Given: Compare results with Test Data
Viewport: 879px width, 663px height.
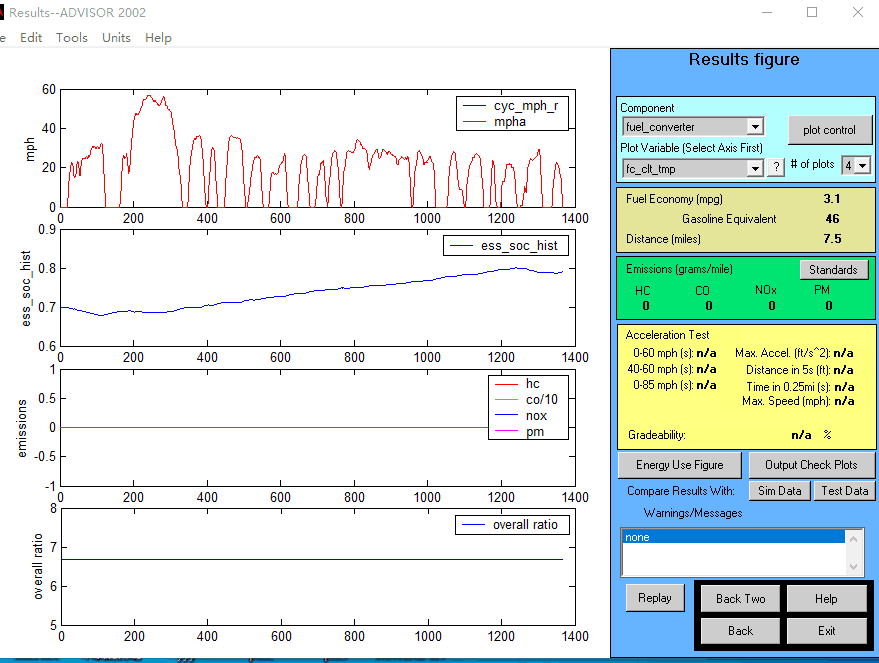Looking at the screenshot, I should pyautogui.click(x=844, y=491).
